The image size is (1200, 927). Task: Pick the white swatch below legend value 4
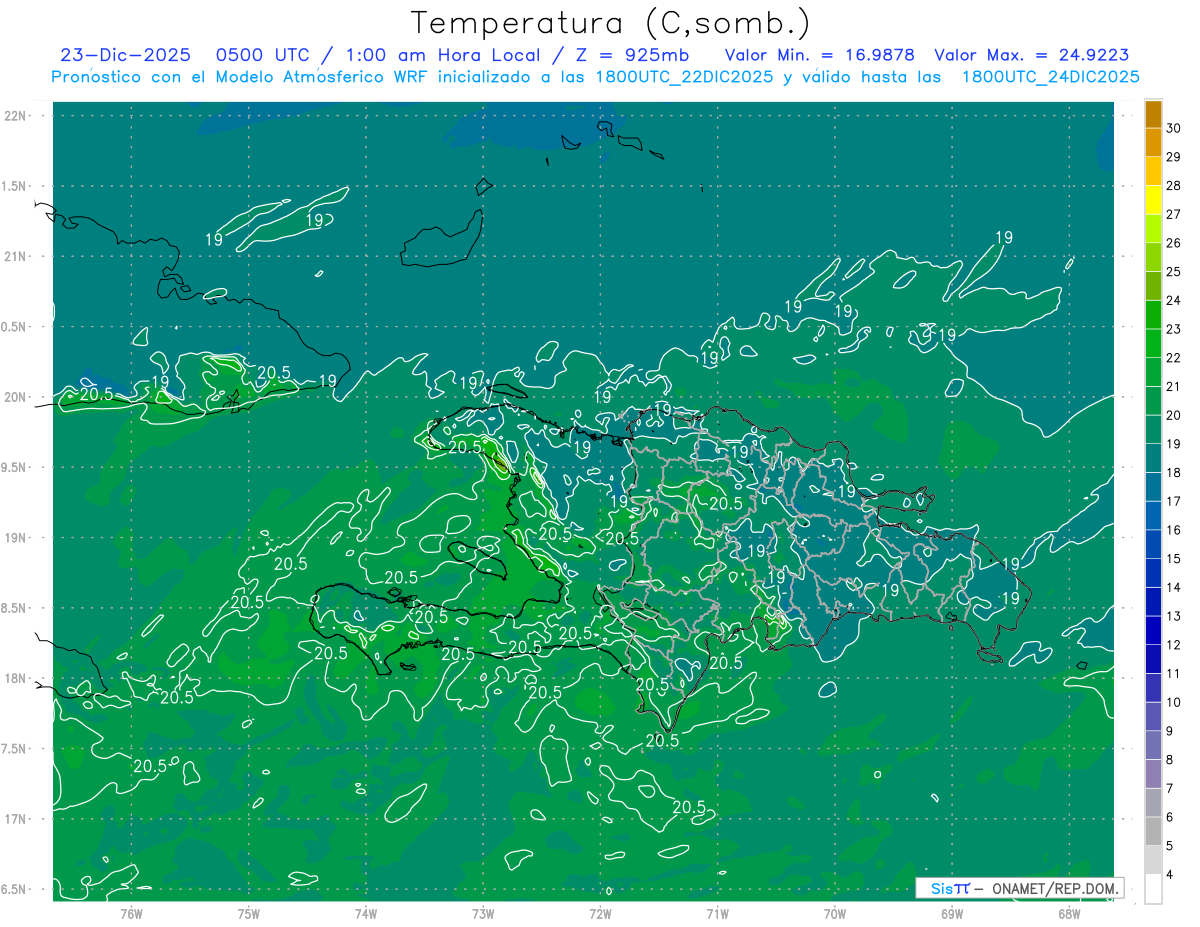(x=1153, y=889)
